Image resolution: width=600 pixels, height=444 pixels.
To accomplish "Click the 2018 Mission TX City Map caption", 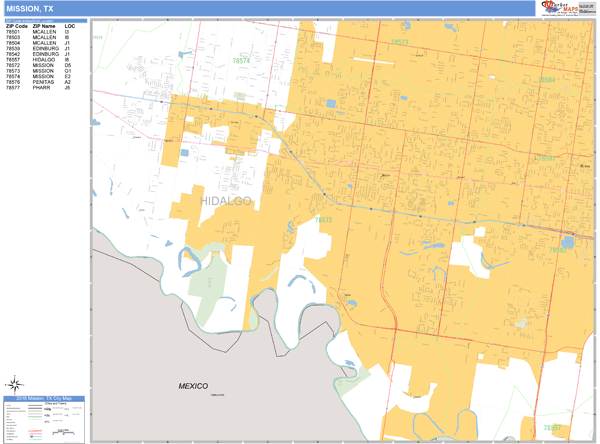I will tap(43, 400).
